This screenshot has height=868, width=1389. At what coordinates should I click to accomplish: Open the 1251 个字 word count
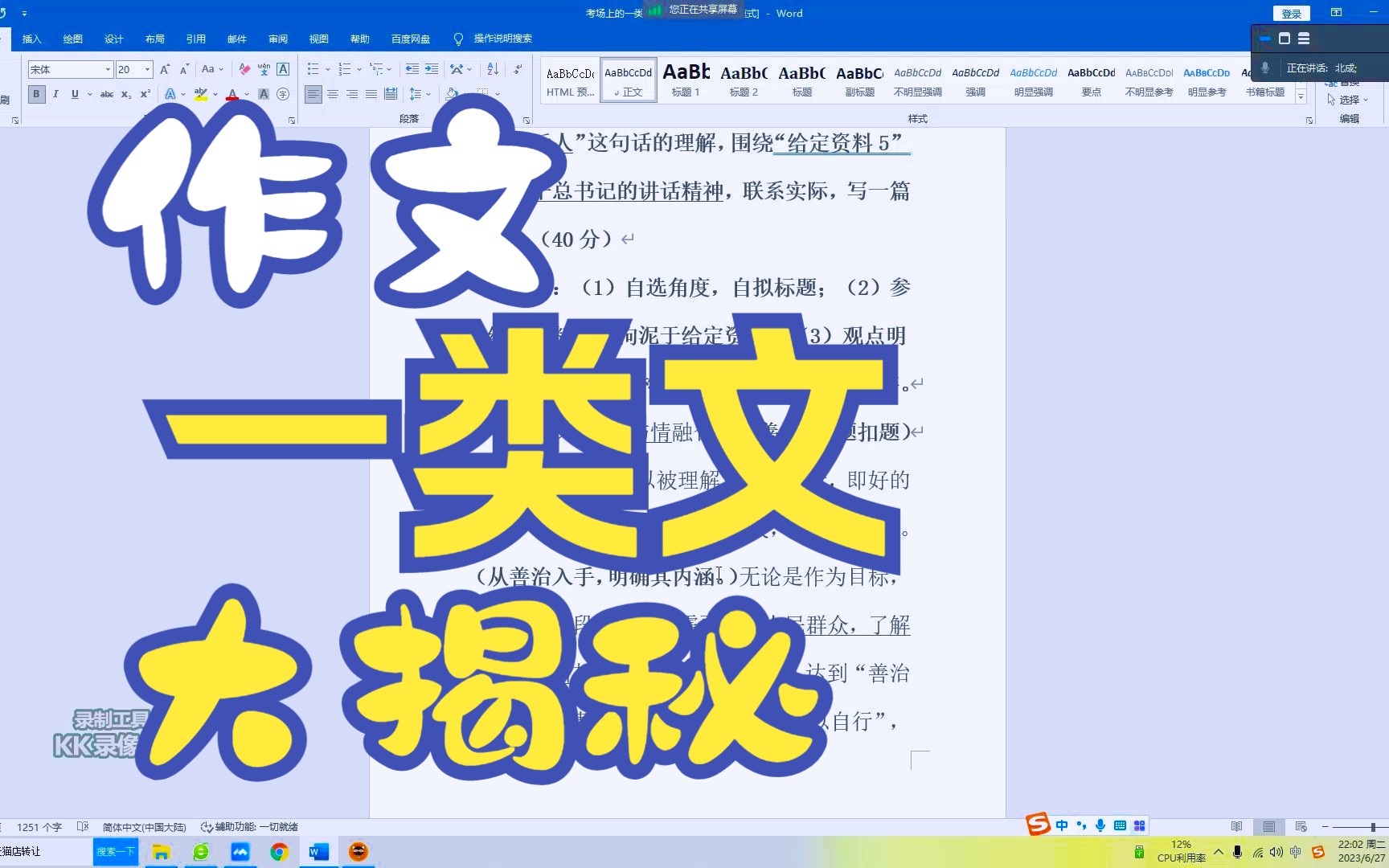(39, 826)
